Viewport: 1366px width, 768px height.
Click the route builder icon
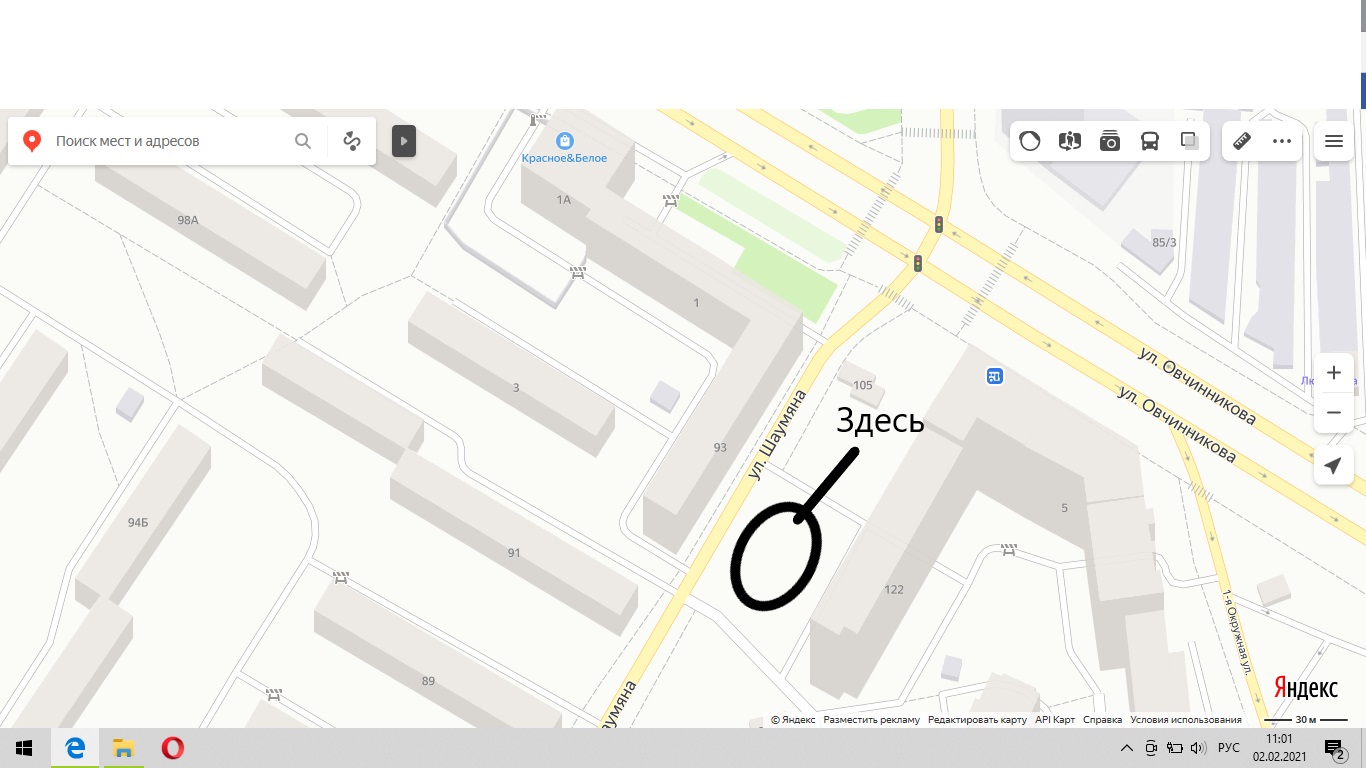351,141
